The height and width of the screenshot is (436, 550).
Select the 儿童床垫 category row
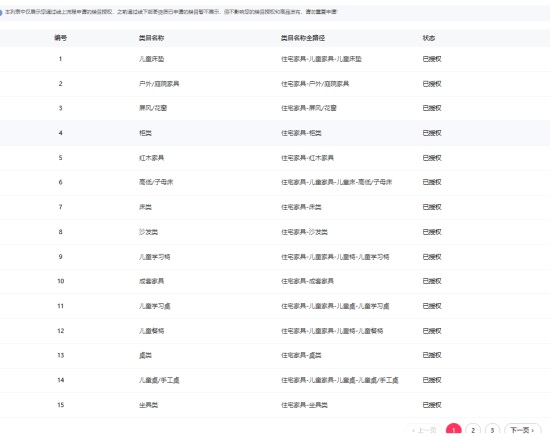pyautogui.click(x=275, y=59)
